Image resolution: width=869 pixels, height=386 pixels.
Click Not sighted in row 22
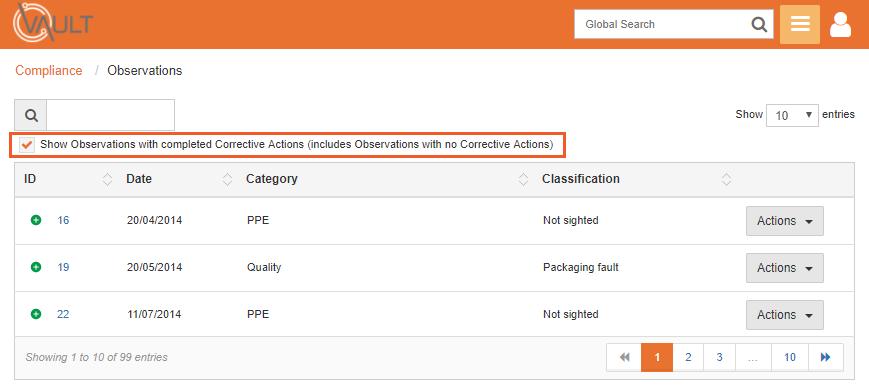(x=571, y=314)
